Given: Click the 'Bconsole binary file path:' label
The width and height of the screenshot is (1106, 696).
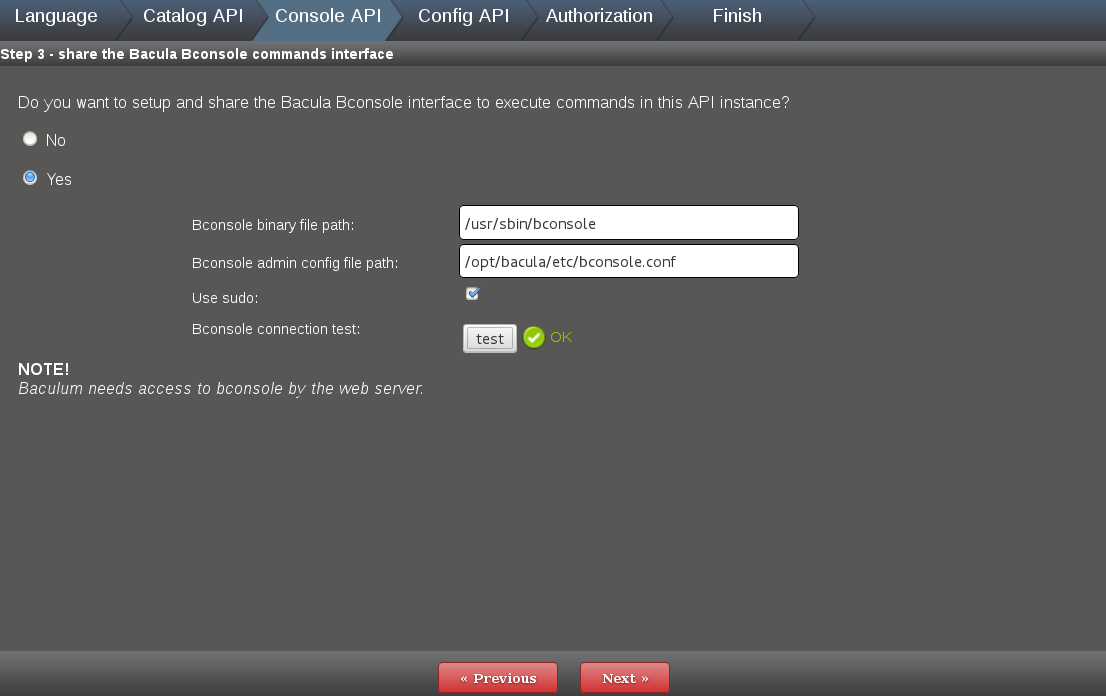Looking at the screenshot, I should point(273,225).
